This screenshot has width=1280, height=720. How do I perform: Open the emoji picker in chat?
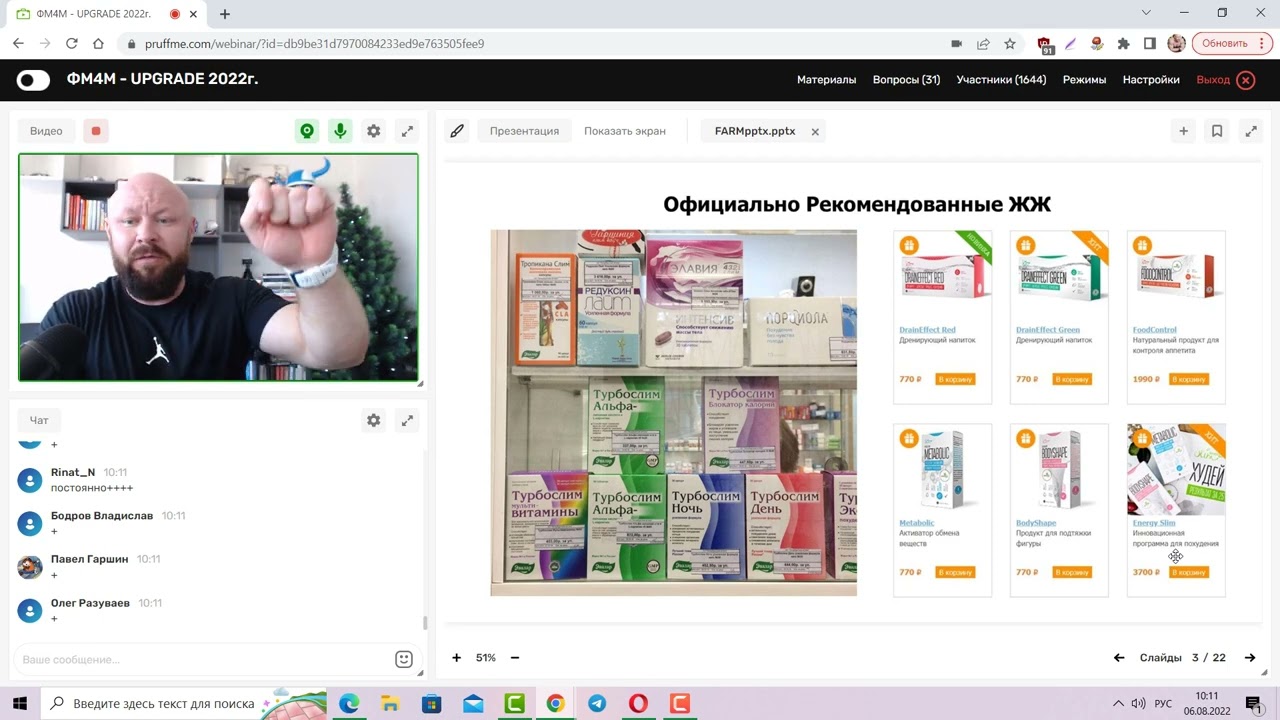coord(404,659)
